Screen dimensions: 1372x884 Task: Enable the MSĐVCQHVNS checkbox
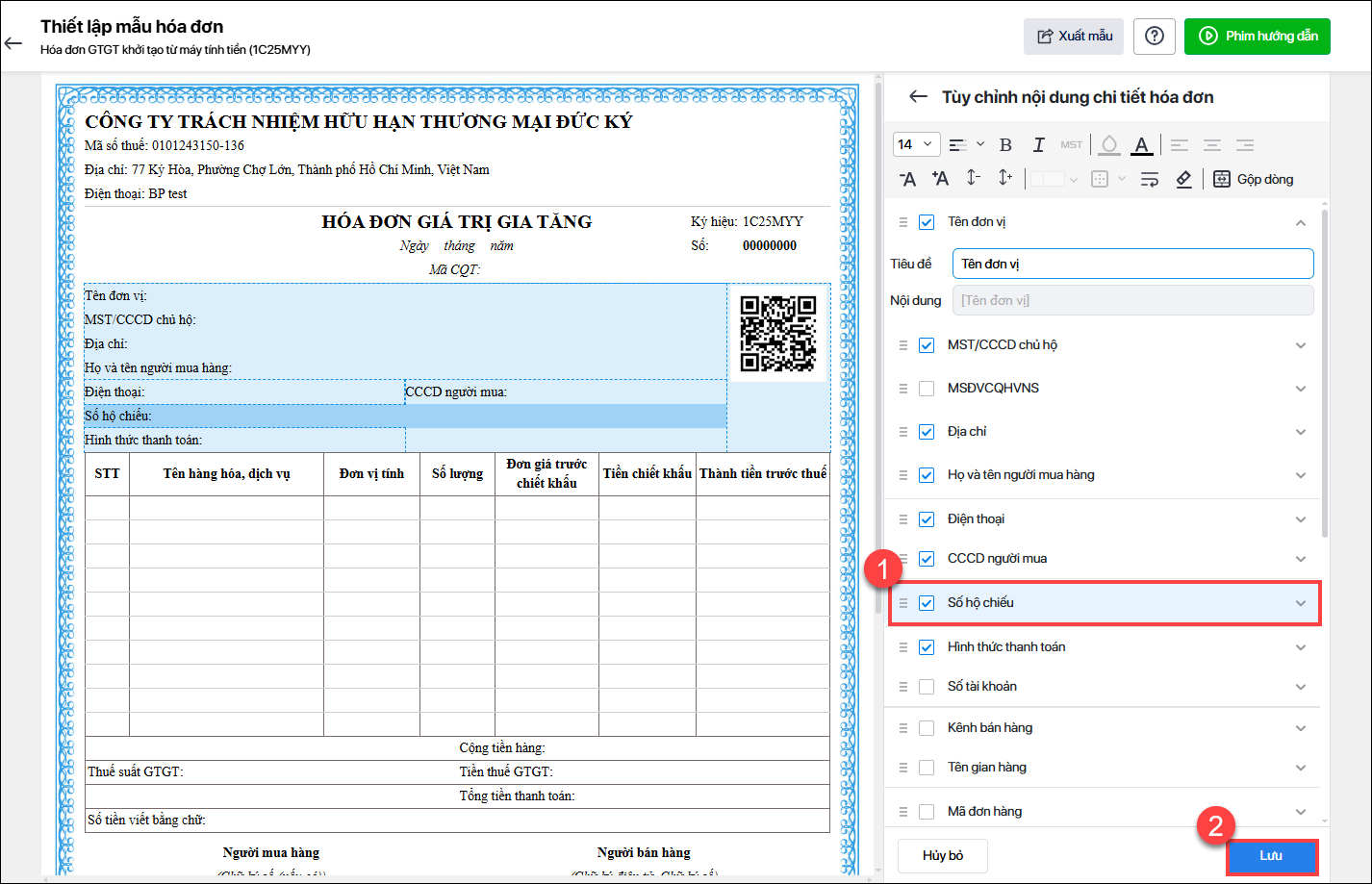pos(927,389)
